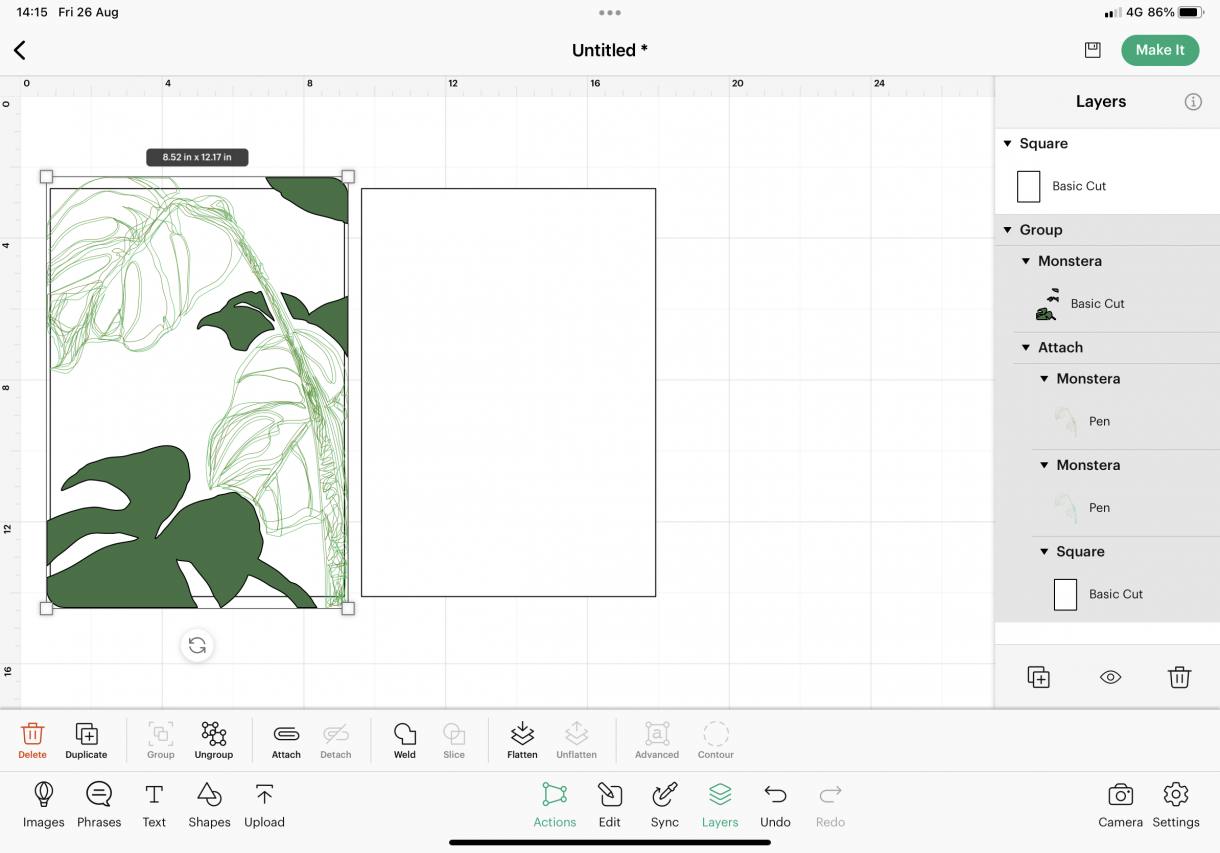Tap the Make It button
This screenshot has width=1220, height=853.
[1160, 50]
